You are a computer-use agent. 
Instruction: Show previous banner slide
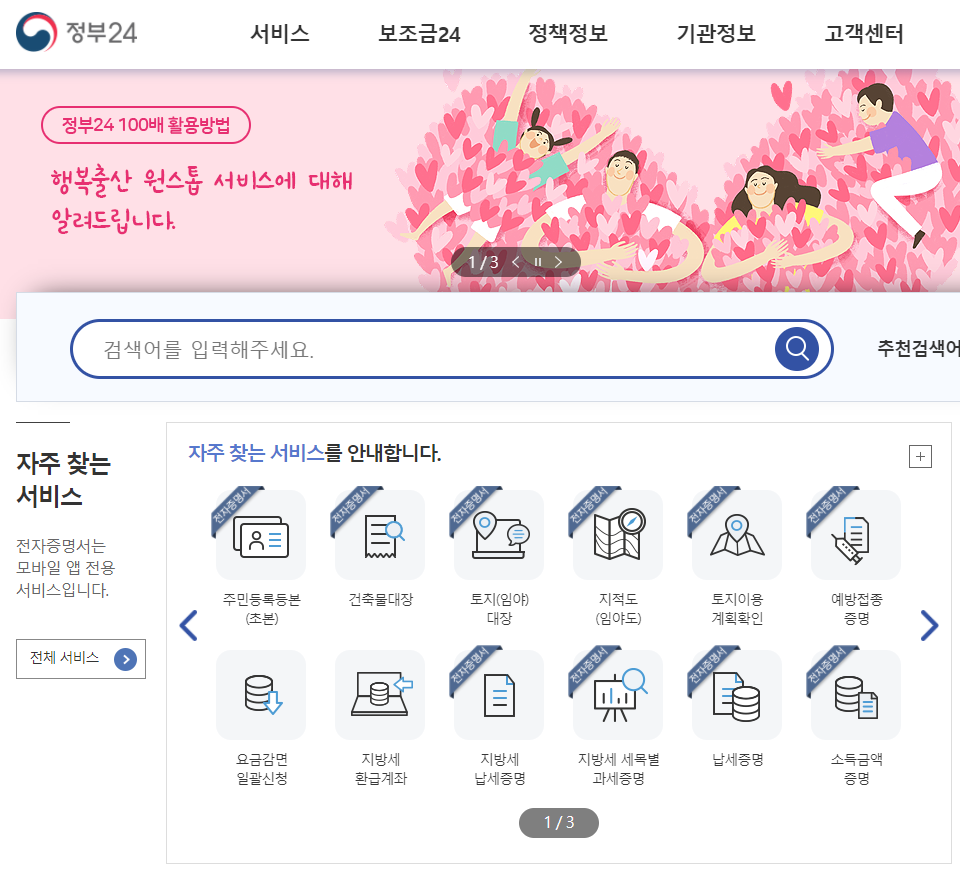[x=516, y=262]
